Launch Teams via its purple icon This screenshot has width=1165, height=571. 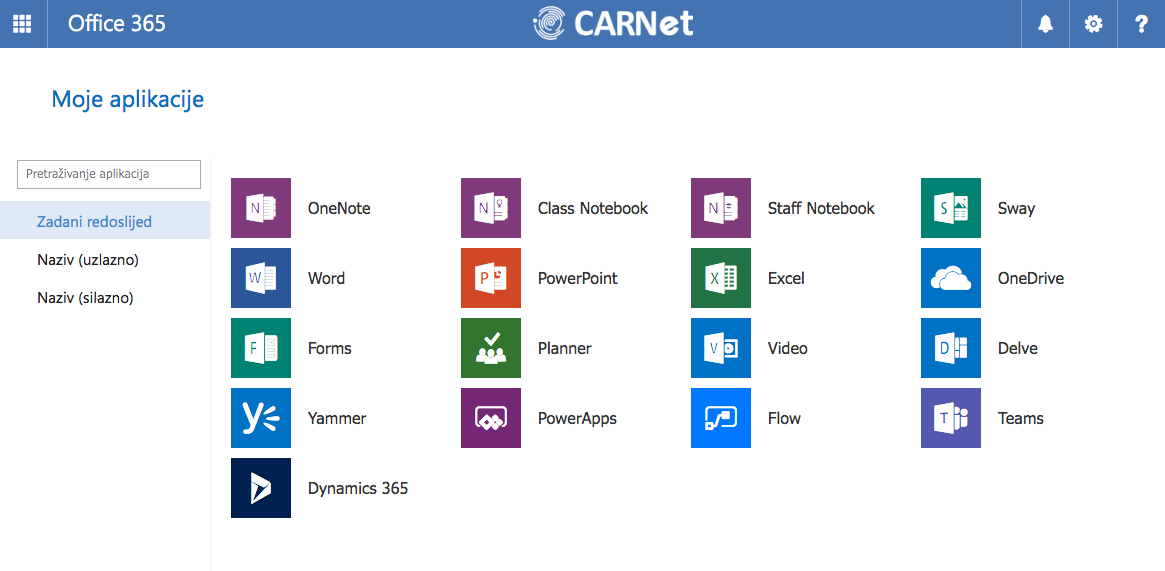(951, 418)
